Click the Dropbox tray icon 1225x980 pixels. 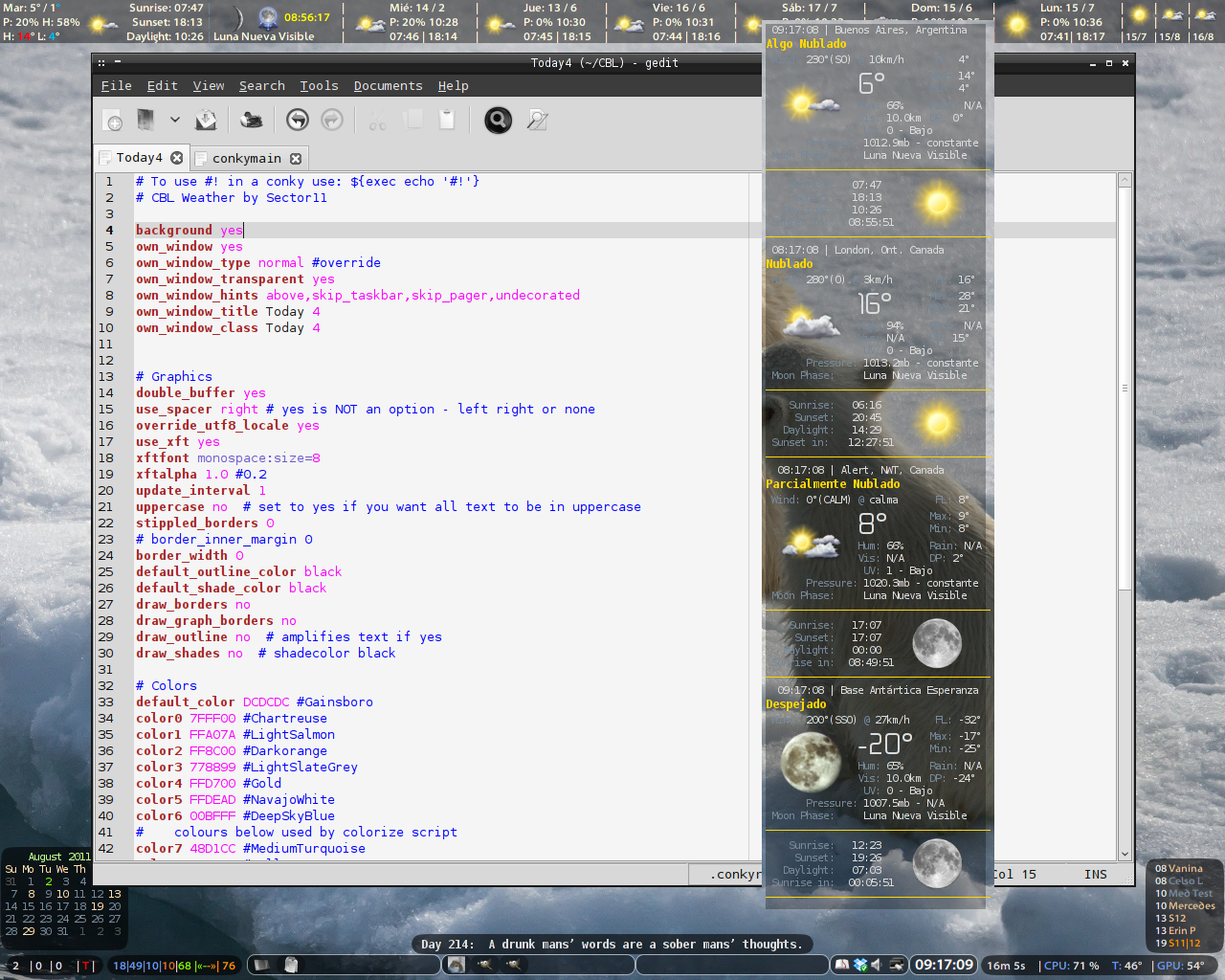pyautogui.click(x=860, y=965)
